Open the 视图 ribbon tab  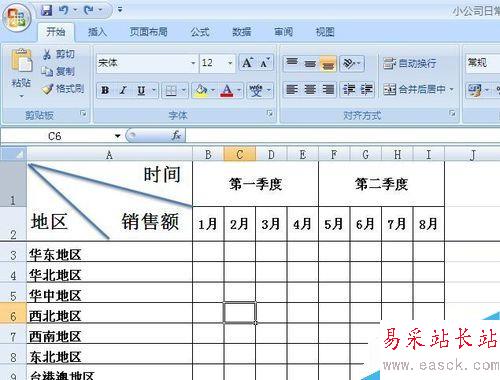point(325,32)
